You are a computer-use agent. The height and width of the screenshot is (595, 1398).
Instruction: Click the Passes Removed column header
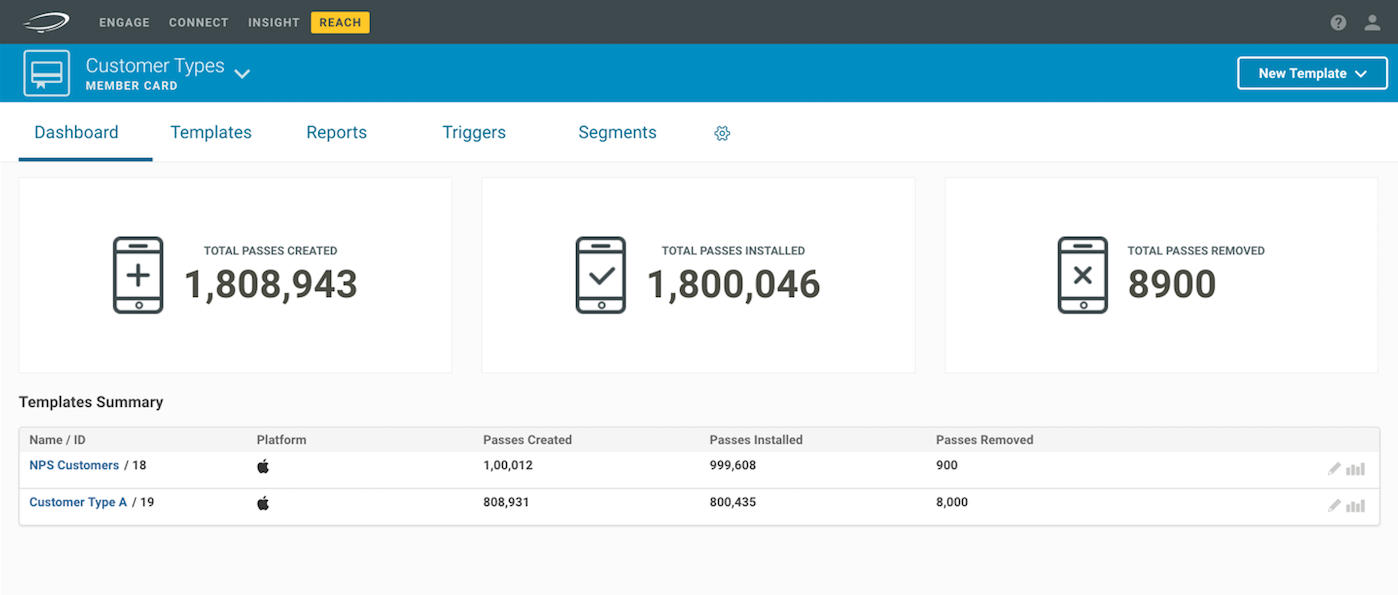pyautogui.click(x=984, y=440)
